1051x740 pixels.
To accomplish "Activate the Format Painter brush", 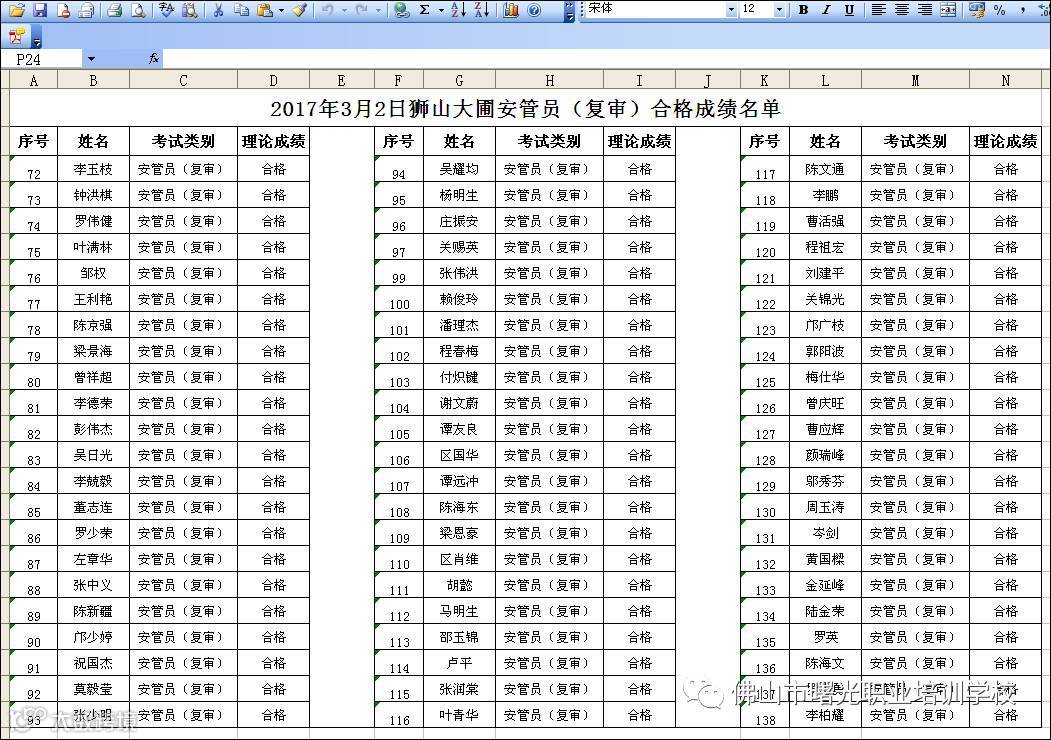I will point(300,10).
